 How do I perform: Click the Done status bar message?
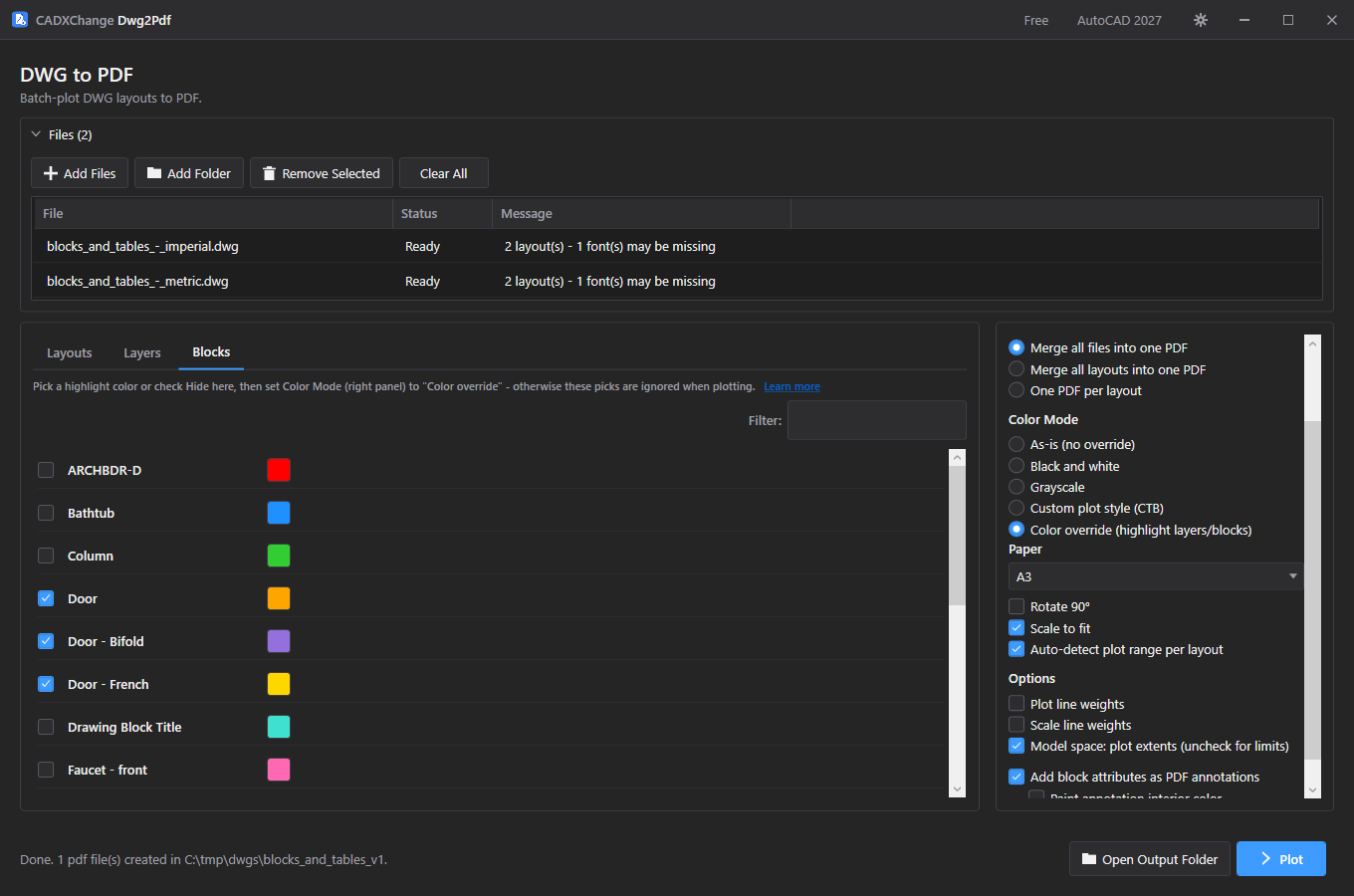(x=203, y=859)
